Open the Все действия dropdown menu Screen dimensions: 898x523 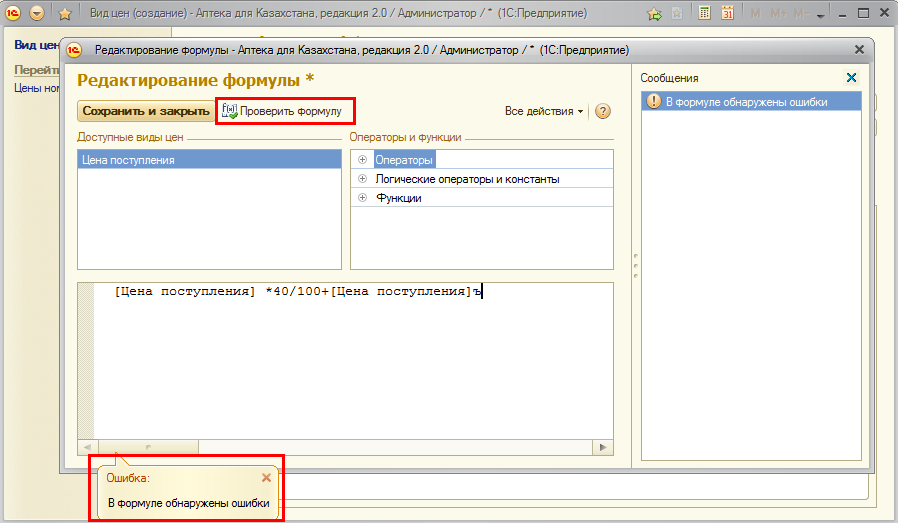544,111
